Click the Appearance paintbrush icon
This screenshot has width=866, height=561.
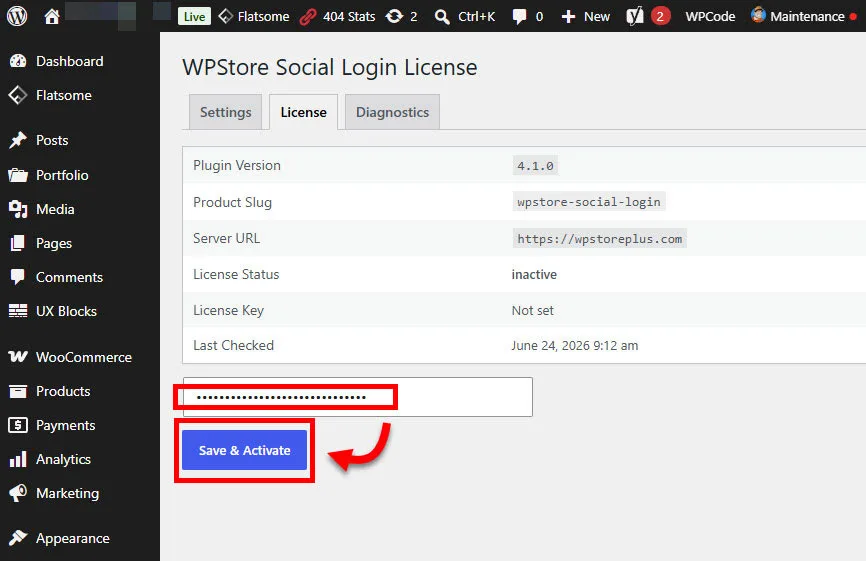[18, 538]
